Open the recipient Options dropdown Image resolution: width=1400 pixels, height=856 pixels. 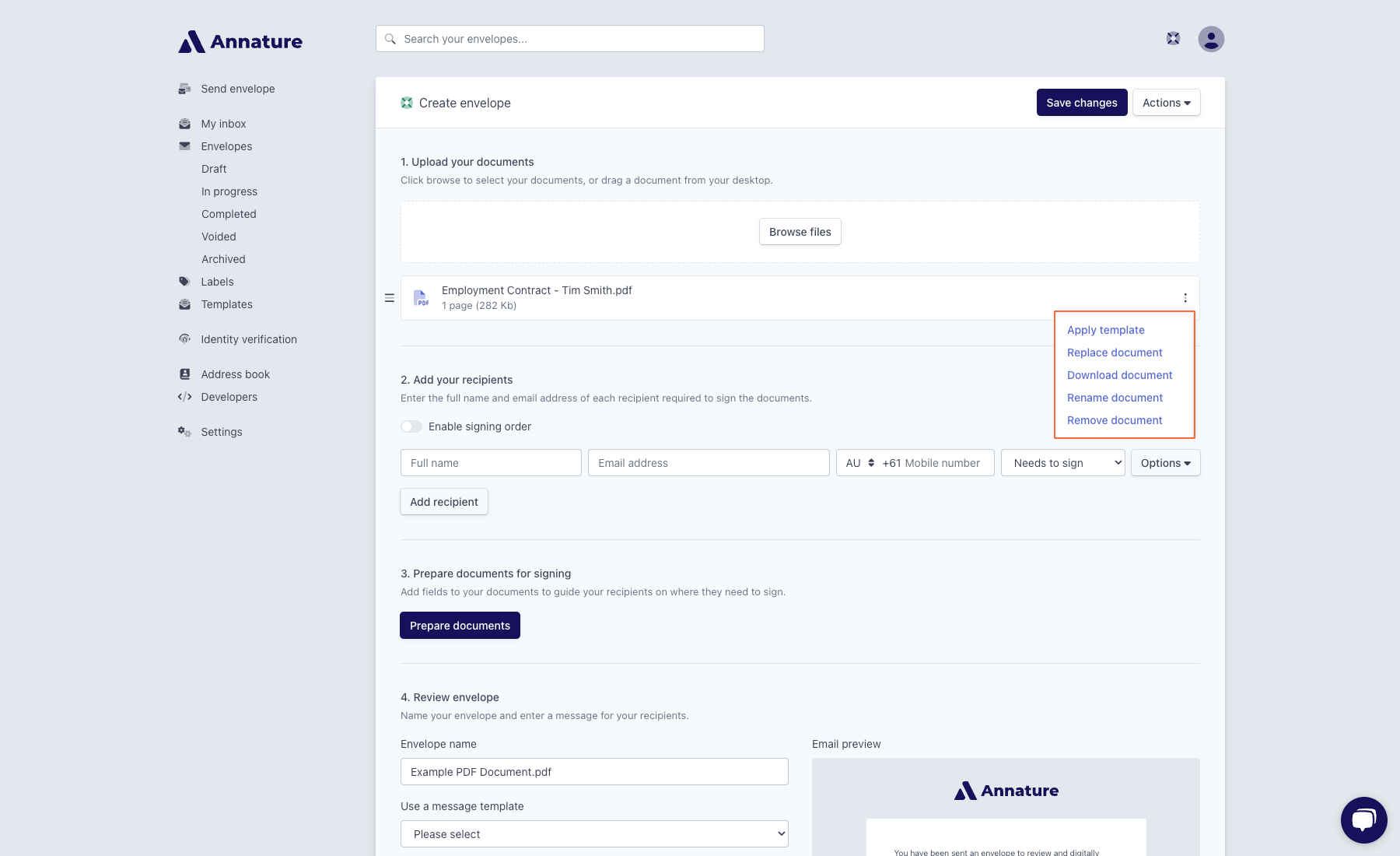1166,463
